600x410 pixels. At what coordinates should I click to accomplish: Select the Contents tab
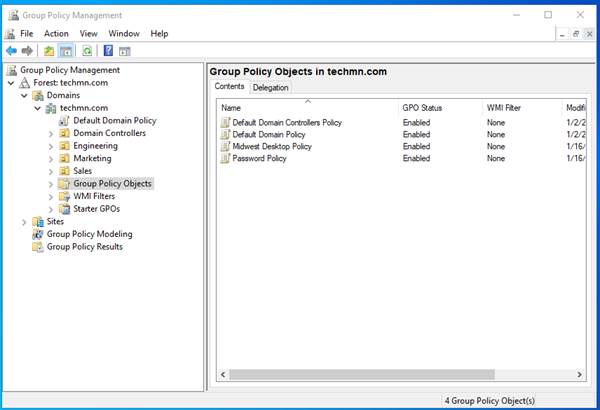coord(229,87)
